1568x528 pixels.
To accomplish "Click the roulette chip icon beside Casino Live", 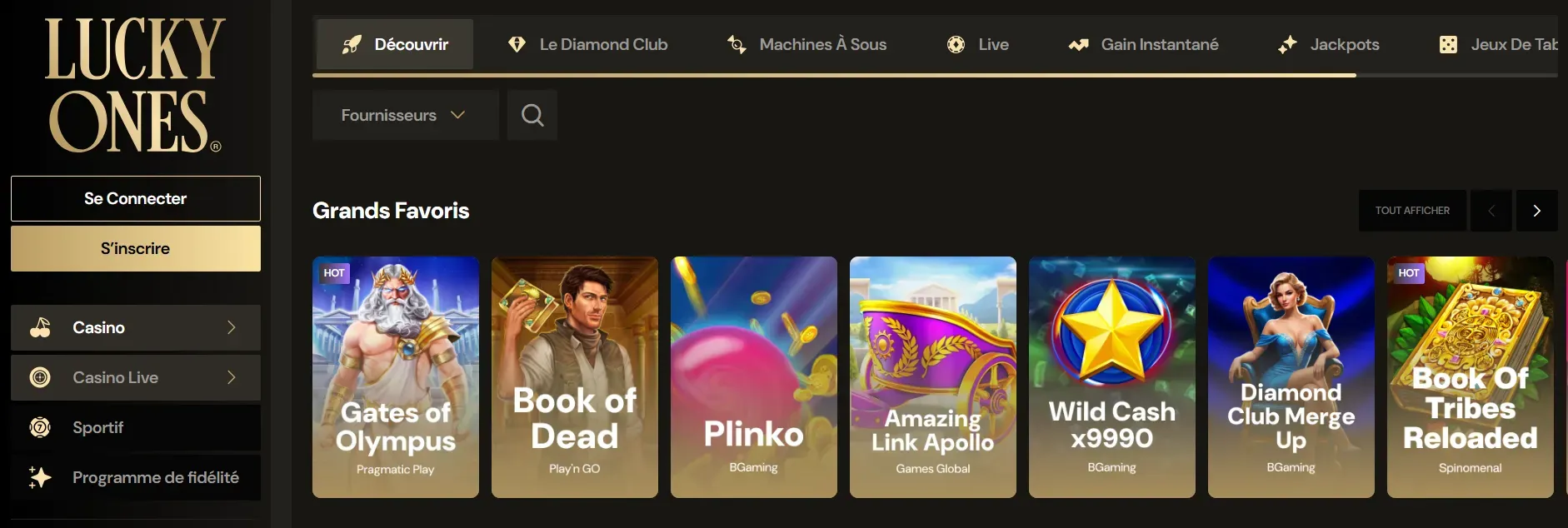I will click(x=40, y=377).
